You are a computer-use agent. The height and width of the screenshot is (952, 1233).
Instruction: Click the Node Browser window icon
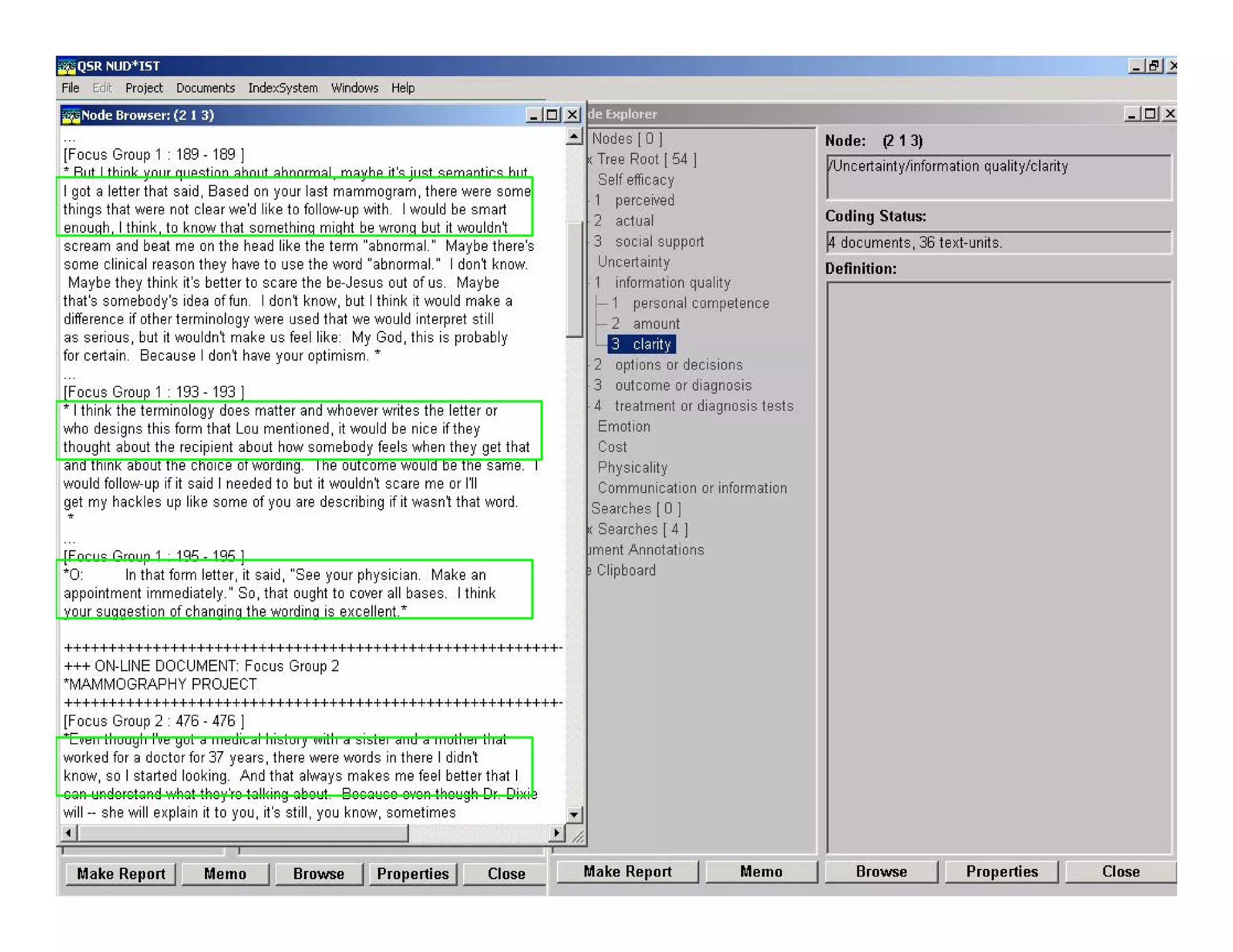tap(71, 116)
